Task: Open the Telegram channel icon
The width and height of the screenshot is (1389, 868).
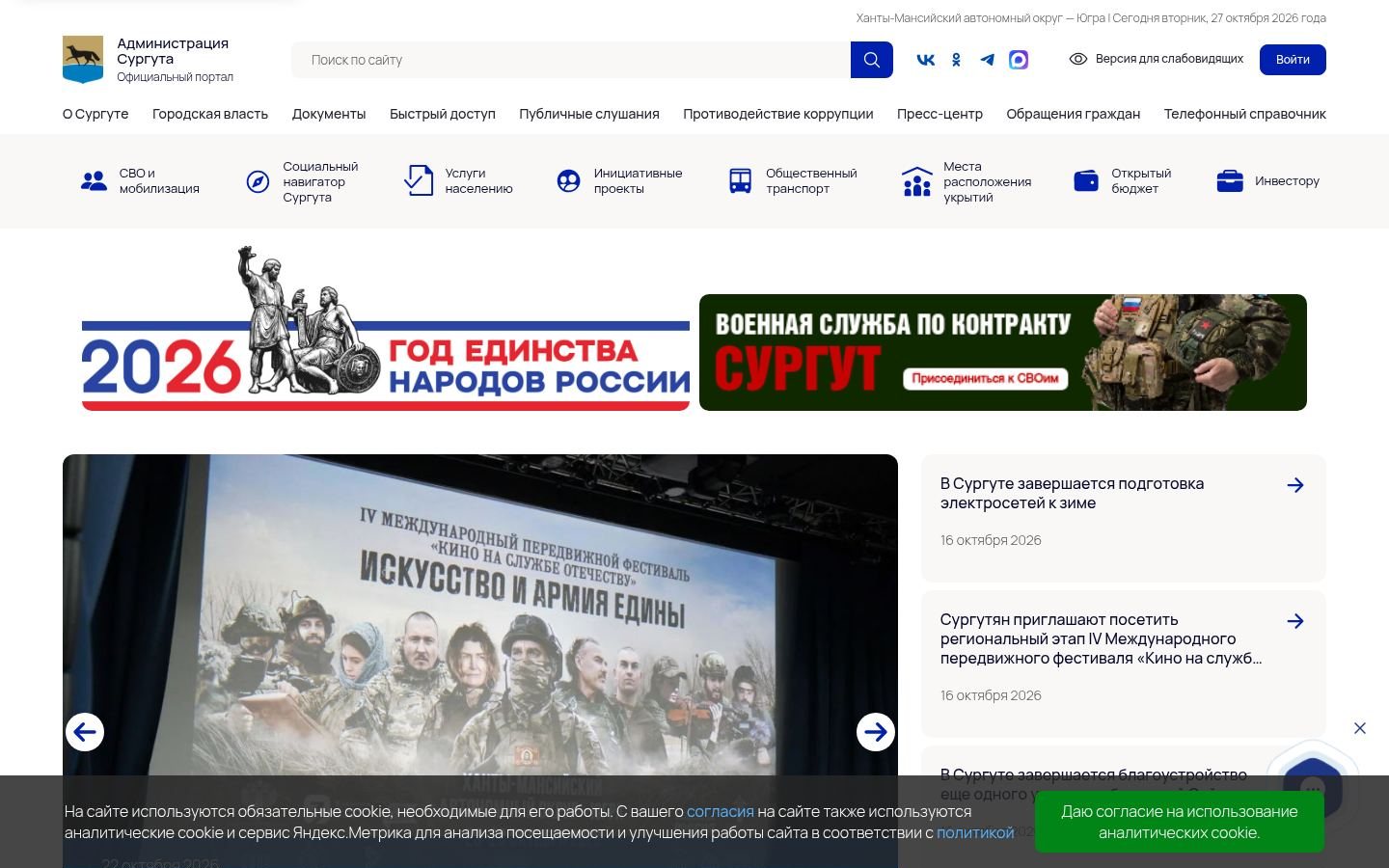Action: click(x=988, y=60)
